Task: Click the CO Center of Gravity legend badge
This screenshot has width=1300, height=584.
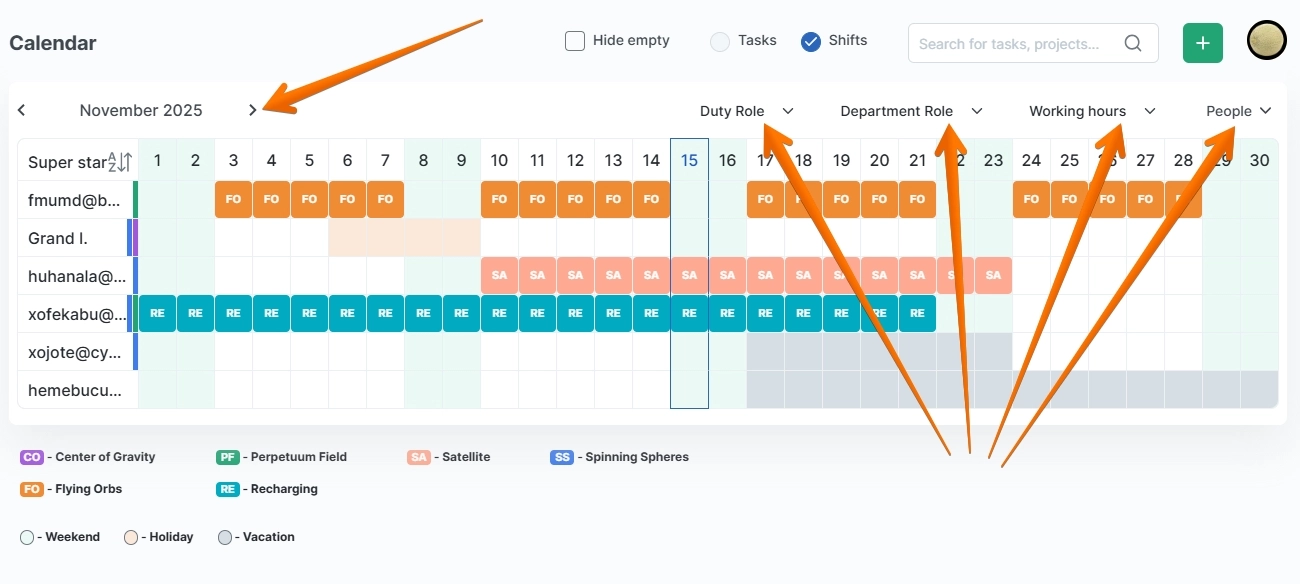Action: coord(29,457)
